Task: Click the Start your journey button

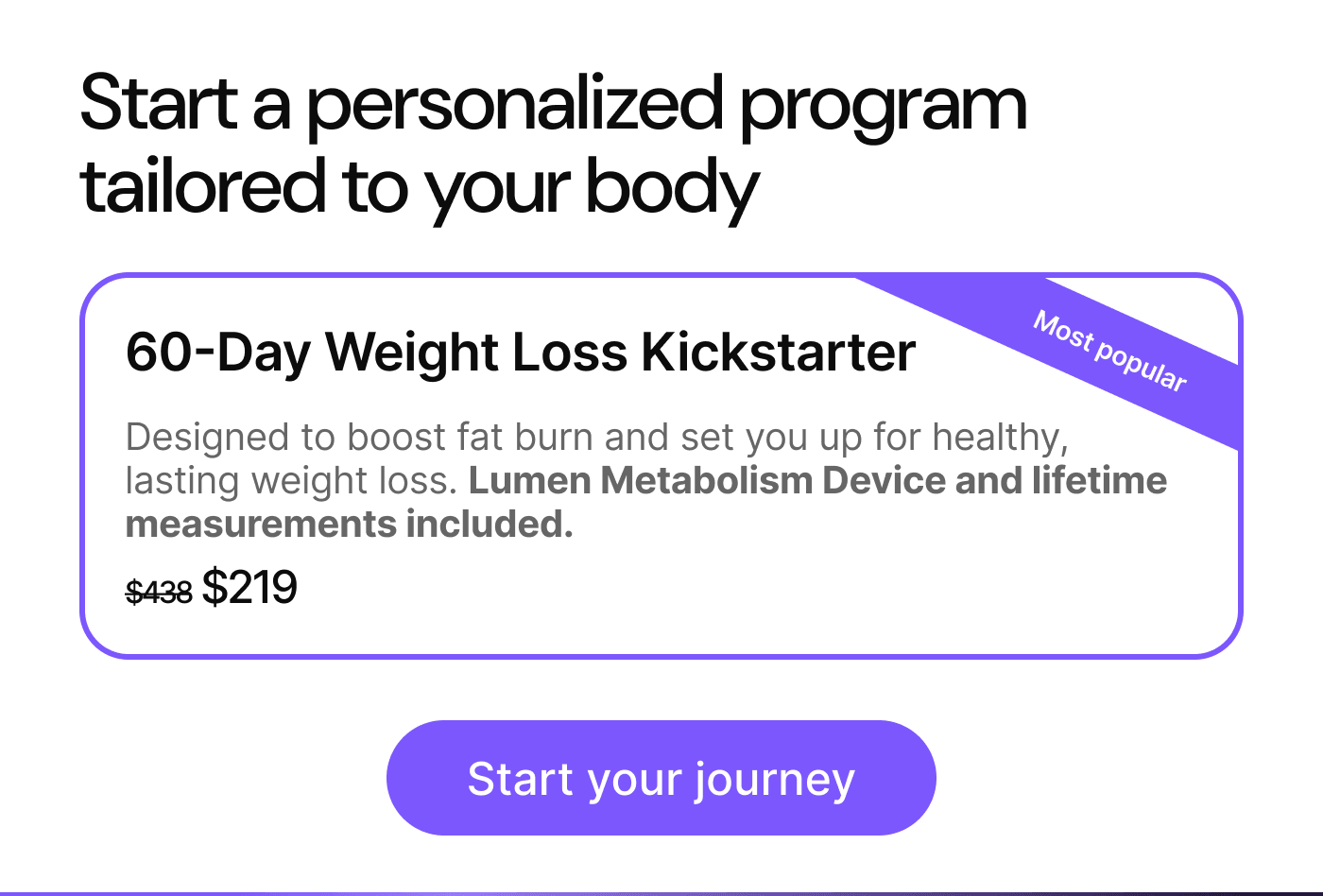Action: click(x=661, y=778)
